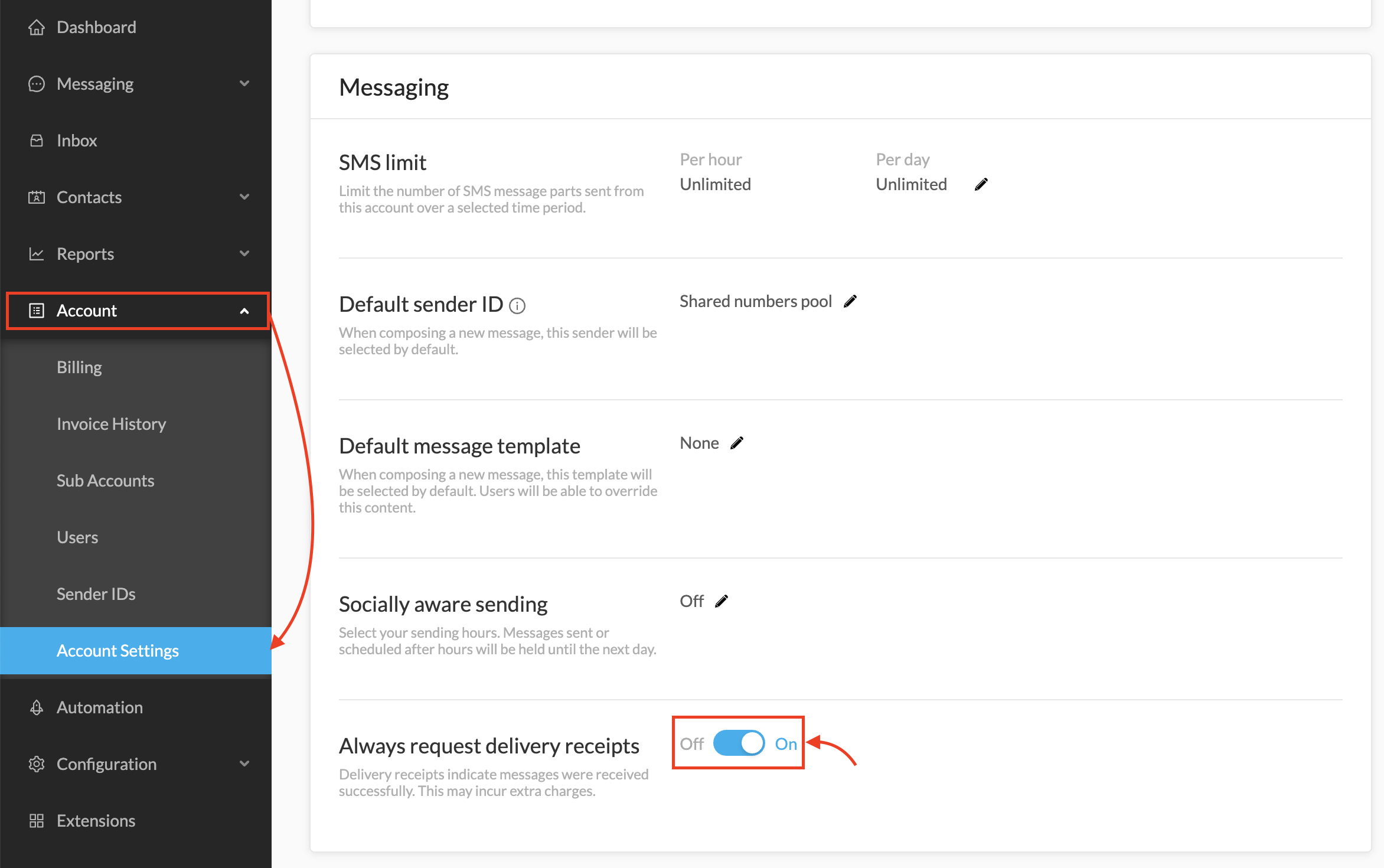The width and height of the screenshot is (1384, 868).
Task: View the Default sender ID info tooltip
Action: pos(517,306)
